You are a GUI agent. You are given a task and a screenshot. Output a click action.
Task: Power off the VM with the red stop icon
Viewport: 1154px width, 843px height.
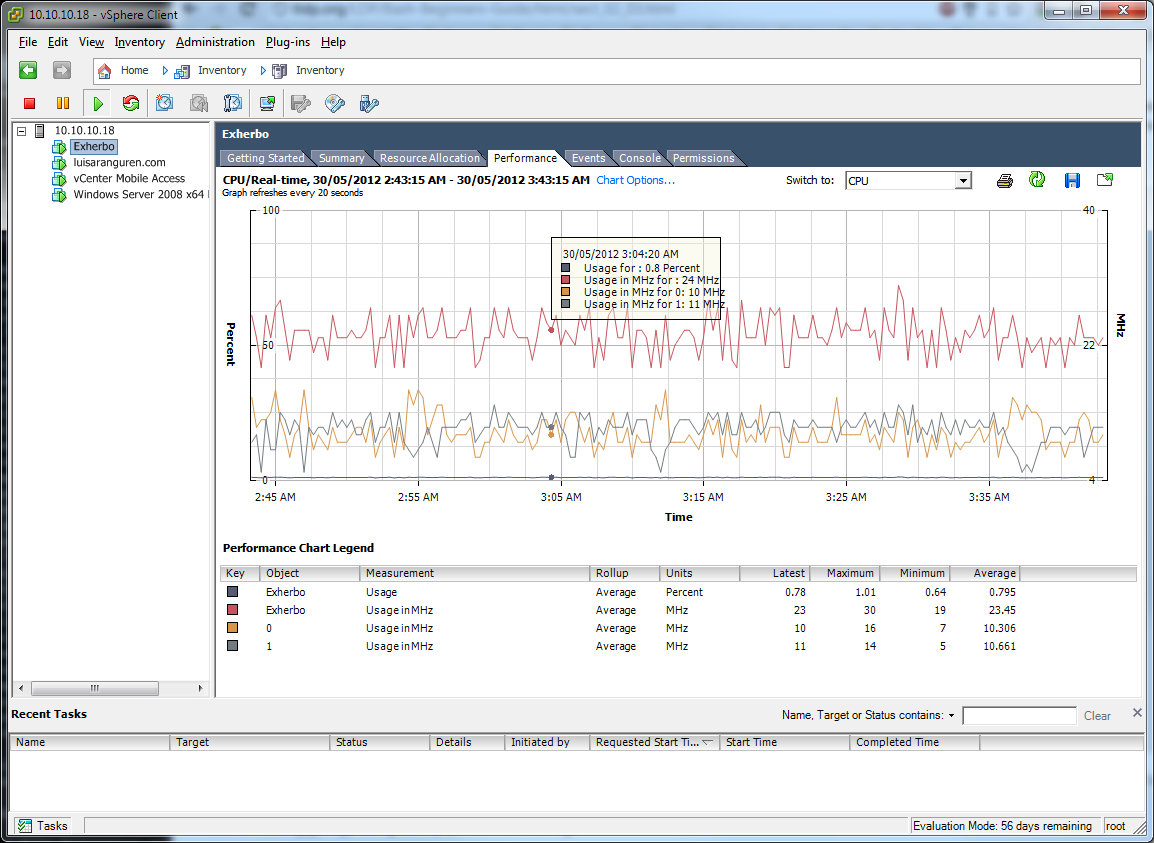tap(29, 103)
